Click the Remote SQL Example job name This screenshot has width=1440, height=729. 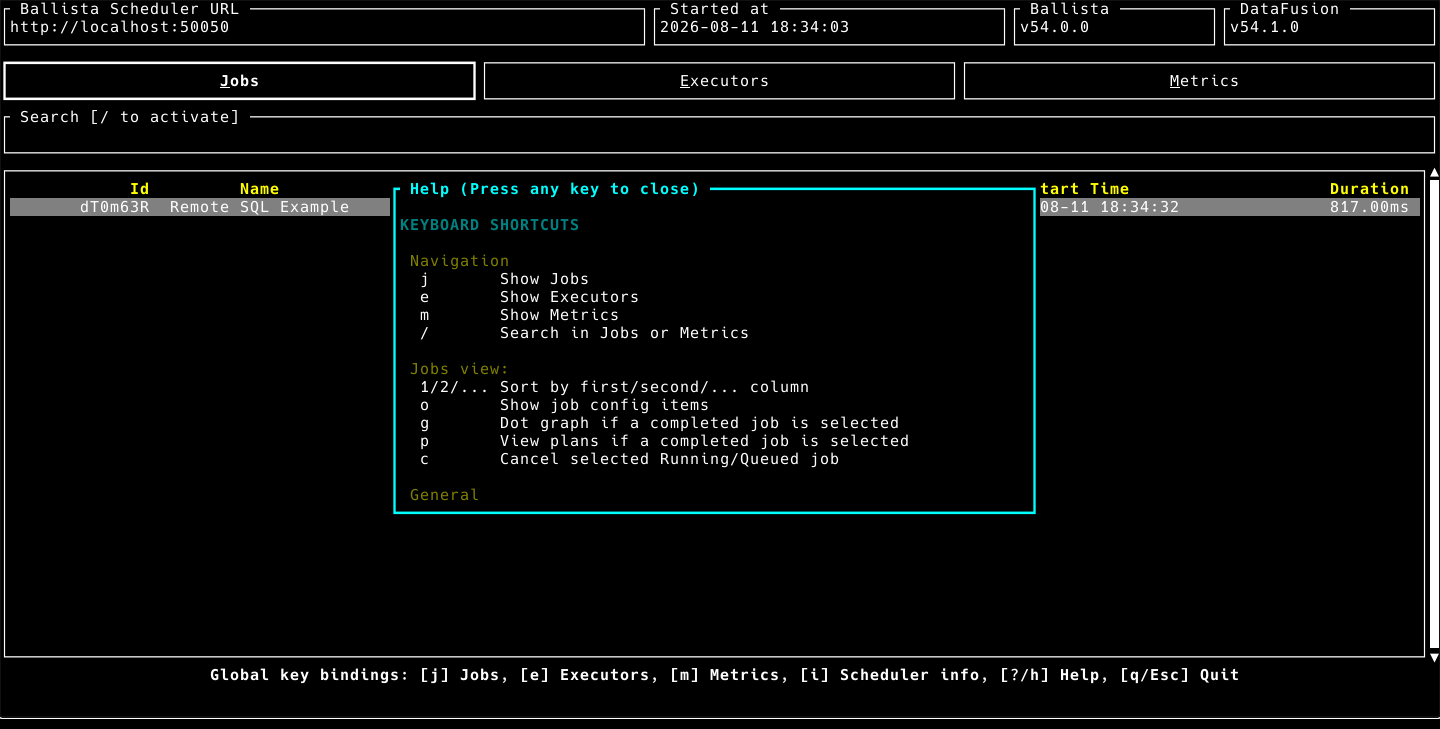coord(260,207)
